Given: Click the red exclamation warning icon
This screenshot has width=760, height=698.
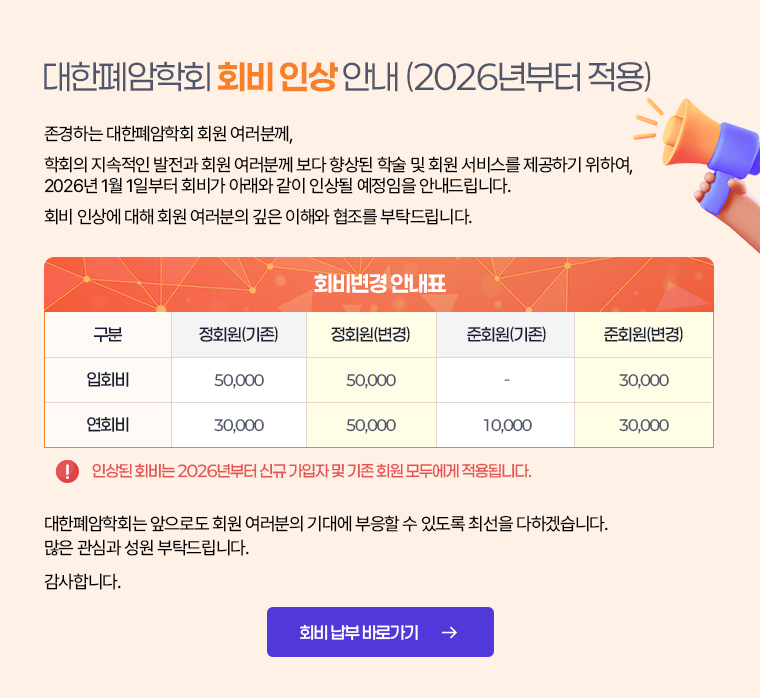Looking at the screenshot, I should (x=68, y=471).
